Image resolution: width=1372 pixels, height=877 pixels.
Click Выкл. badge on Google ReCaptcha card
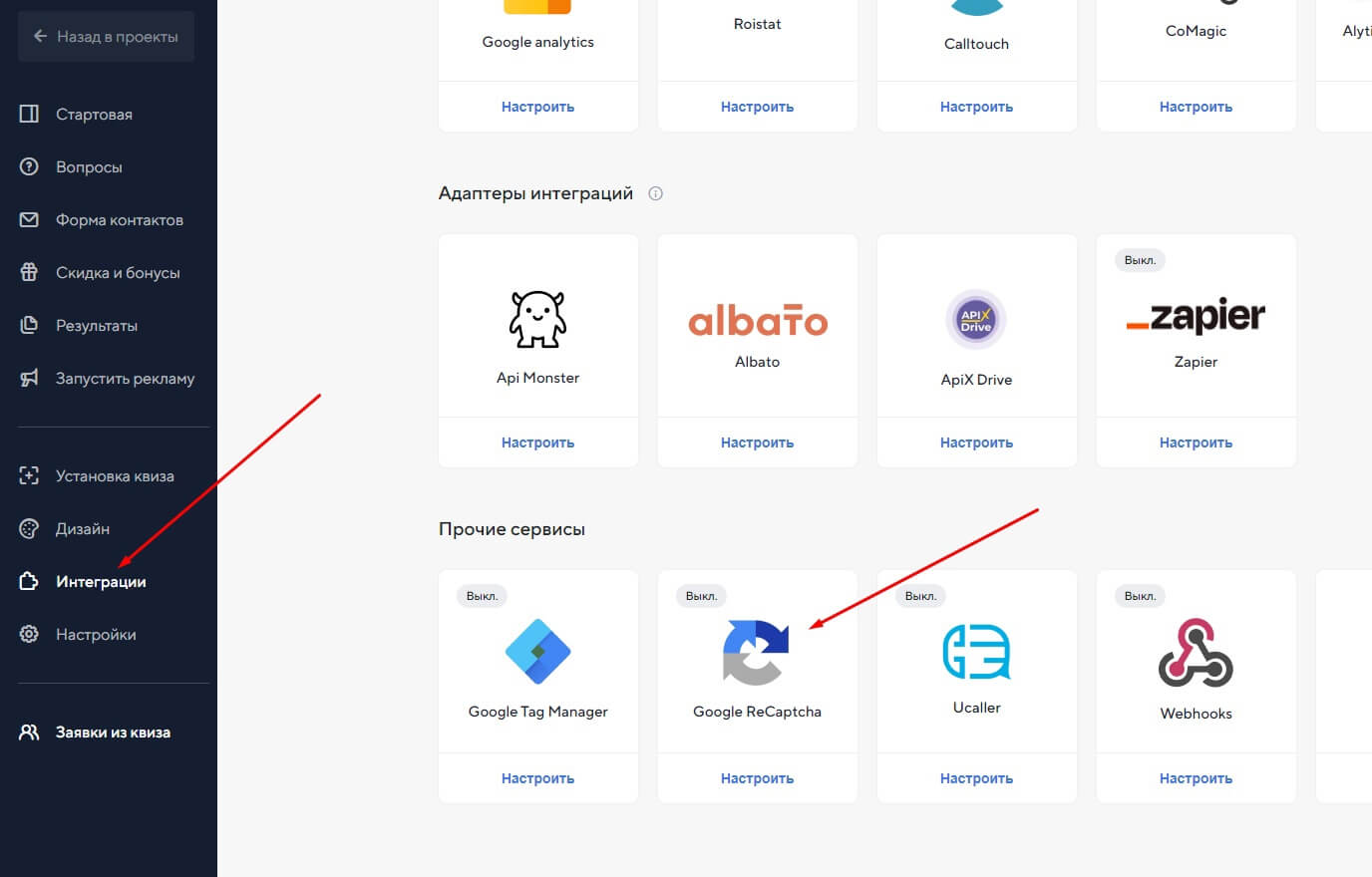coord(701,596)
